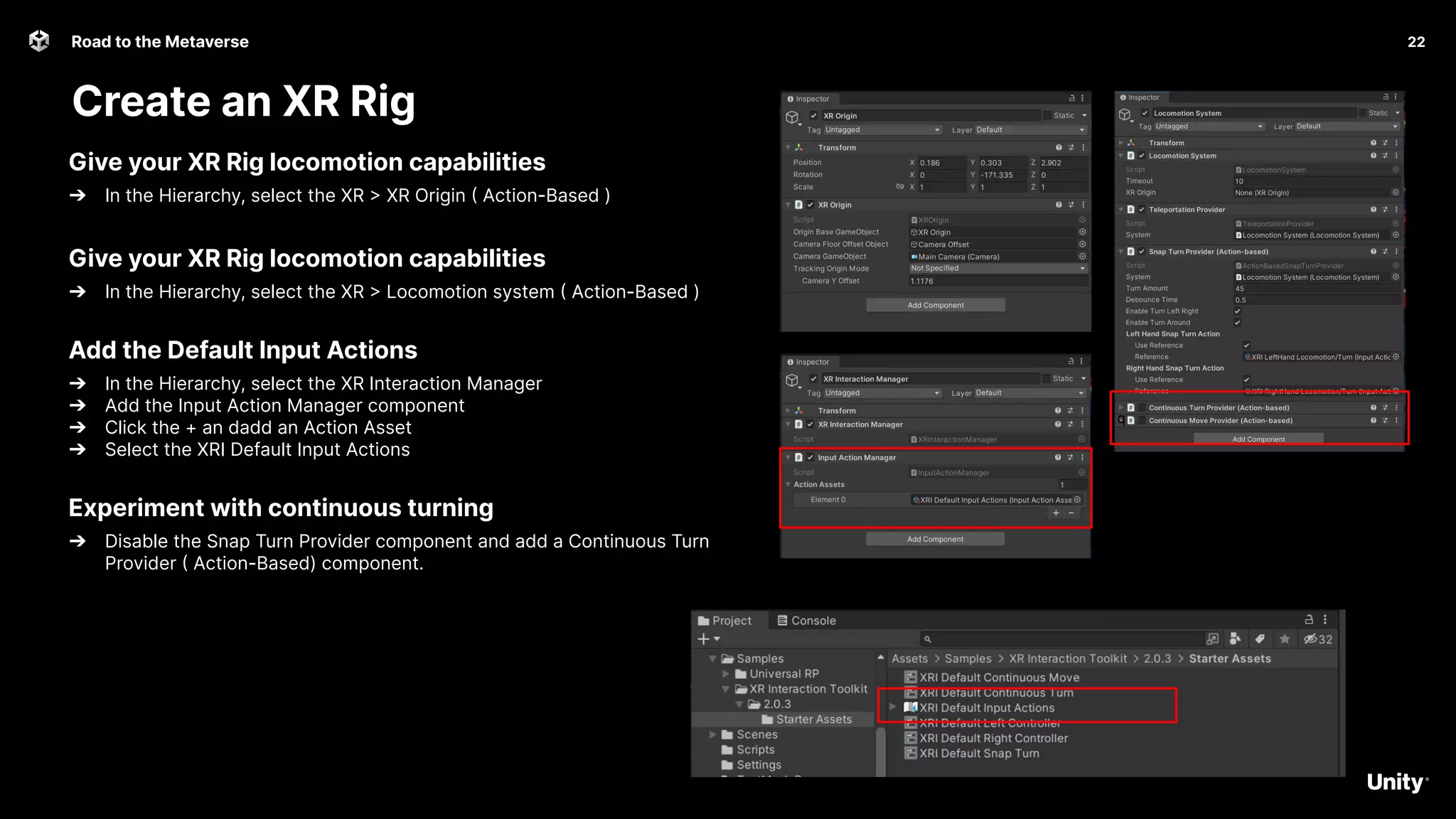Expand Scenes folder in Project tree

[712, 734]
